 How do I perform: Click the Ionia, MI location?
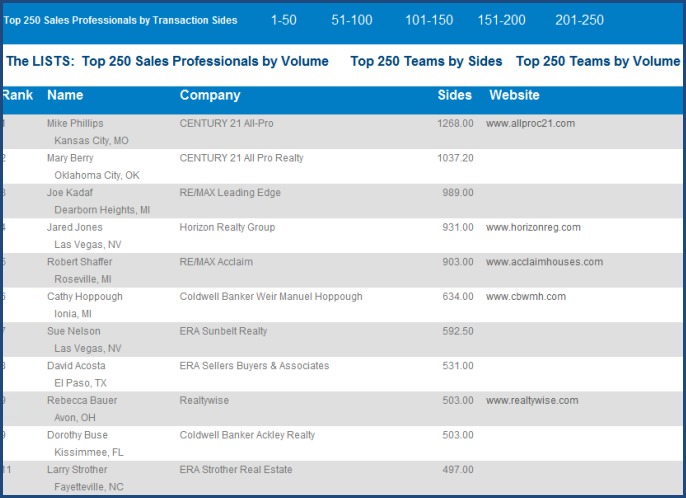pyautogui.click(x=73, y=314)
